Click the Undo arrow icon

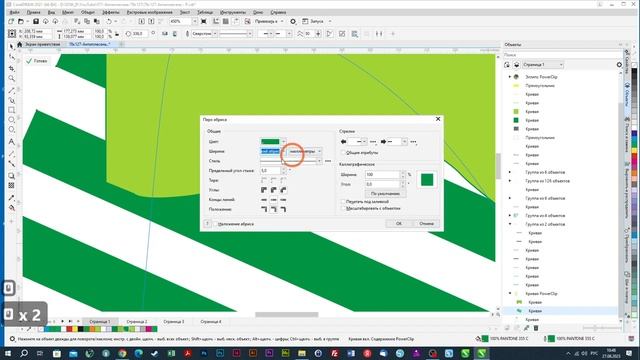point(109,21)
